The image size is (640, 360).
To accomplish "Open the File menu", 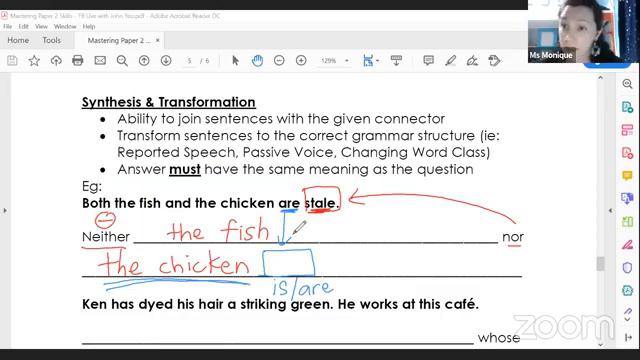I will click(x=7, y=27).
